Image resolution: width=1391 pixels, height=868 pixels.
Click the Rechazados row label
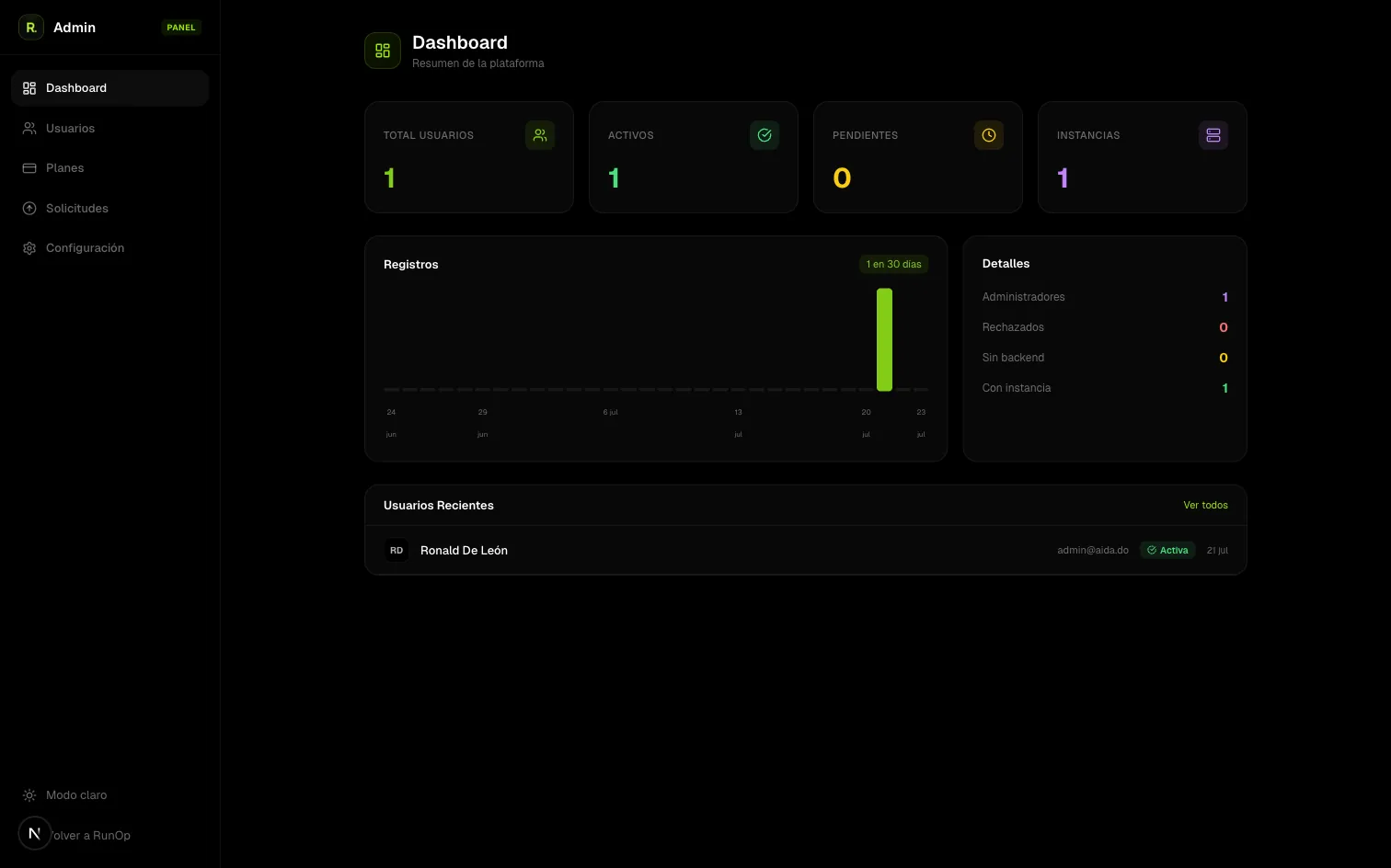[x=1013, y=327]
